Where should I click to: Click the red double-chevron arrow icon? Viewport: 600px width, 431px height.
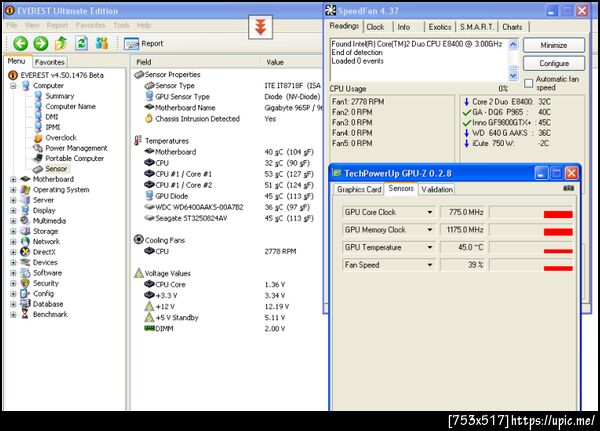(x=261, y=27)
